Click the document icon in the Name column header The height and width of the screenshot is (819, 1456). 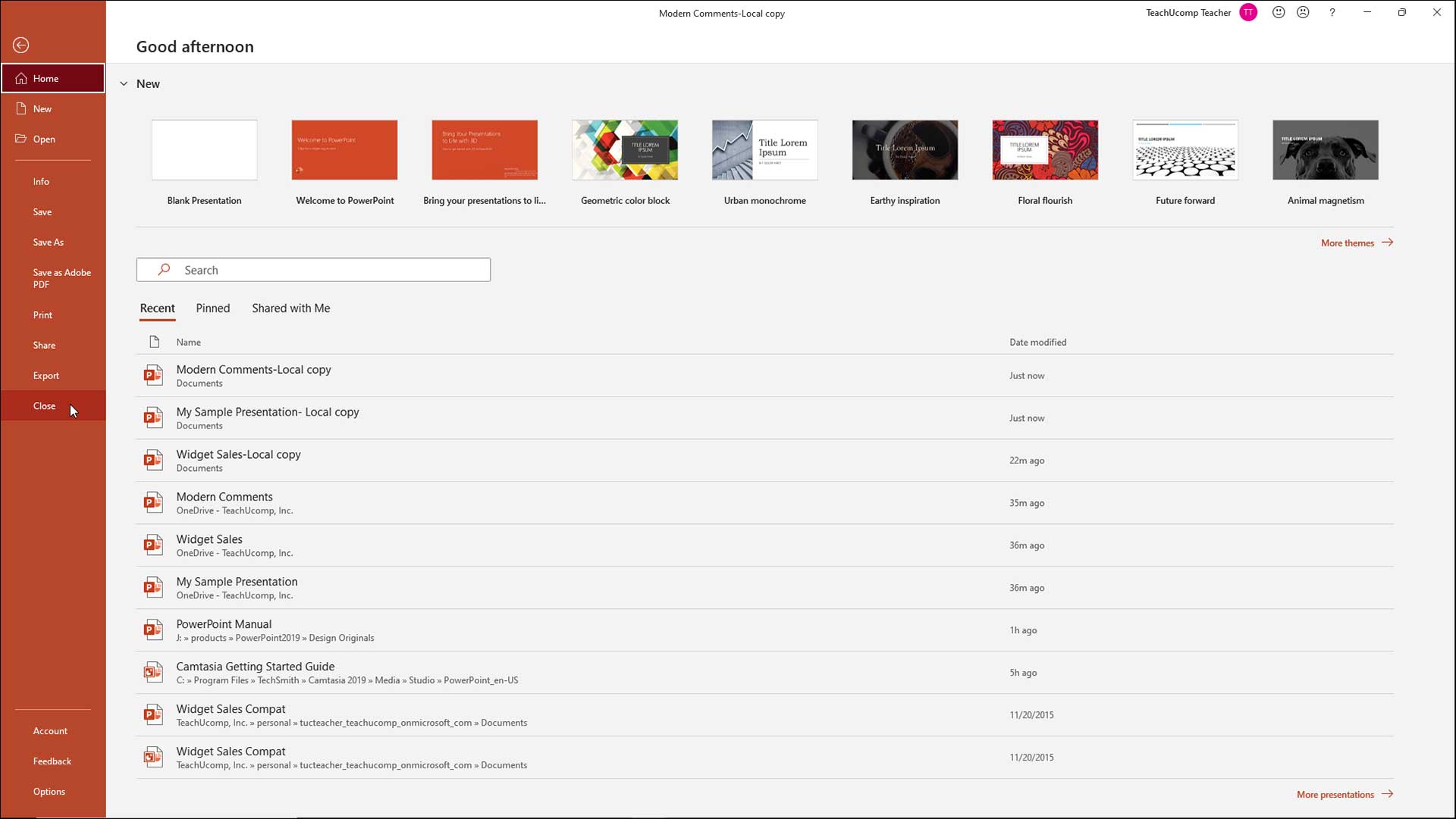coord(155,342)
